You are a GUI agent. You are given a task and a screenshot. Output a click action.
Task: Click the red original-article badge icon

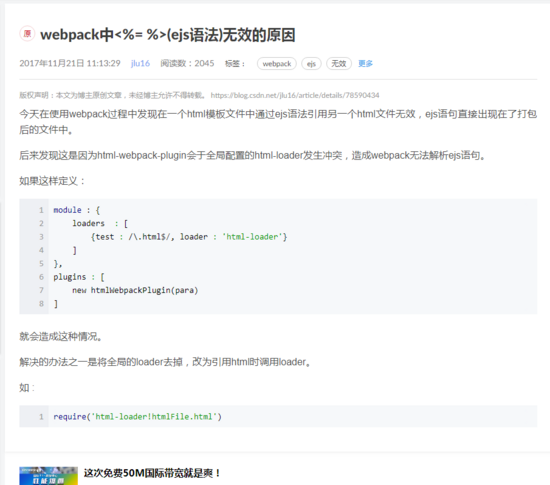tap(27, 34)
